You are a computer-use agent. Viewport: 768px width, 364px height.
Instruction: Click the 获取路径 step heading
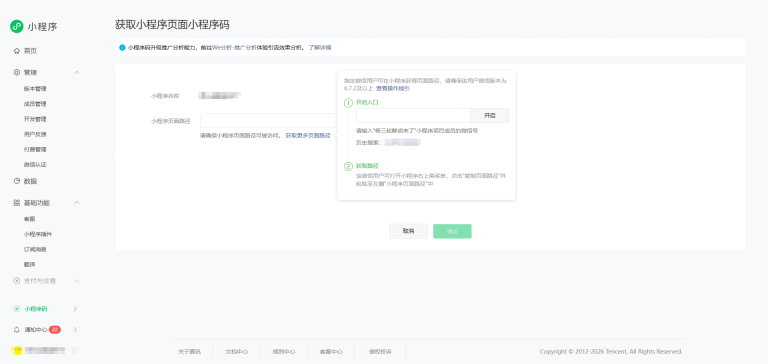tap(367, 166)
